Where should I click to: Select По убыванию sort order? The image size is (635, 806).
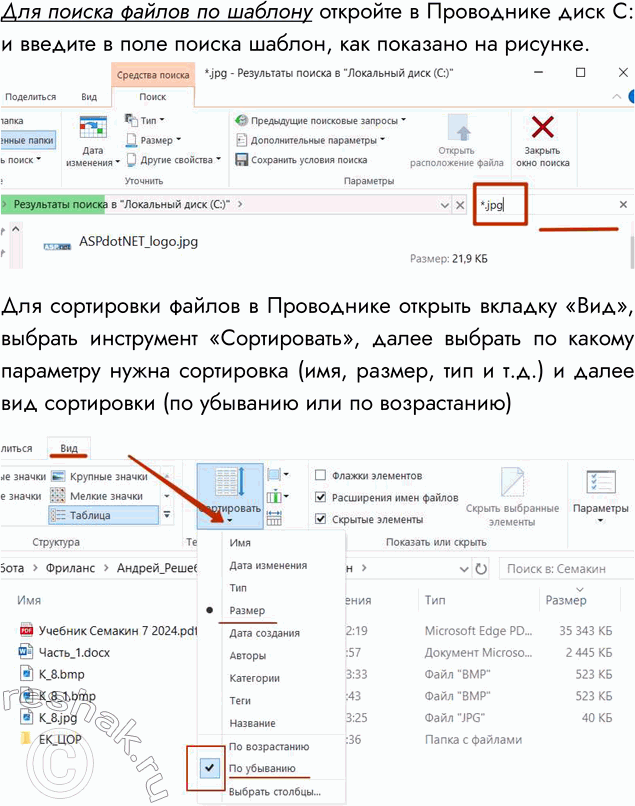(x=262, y=768)
